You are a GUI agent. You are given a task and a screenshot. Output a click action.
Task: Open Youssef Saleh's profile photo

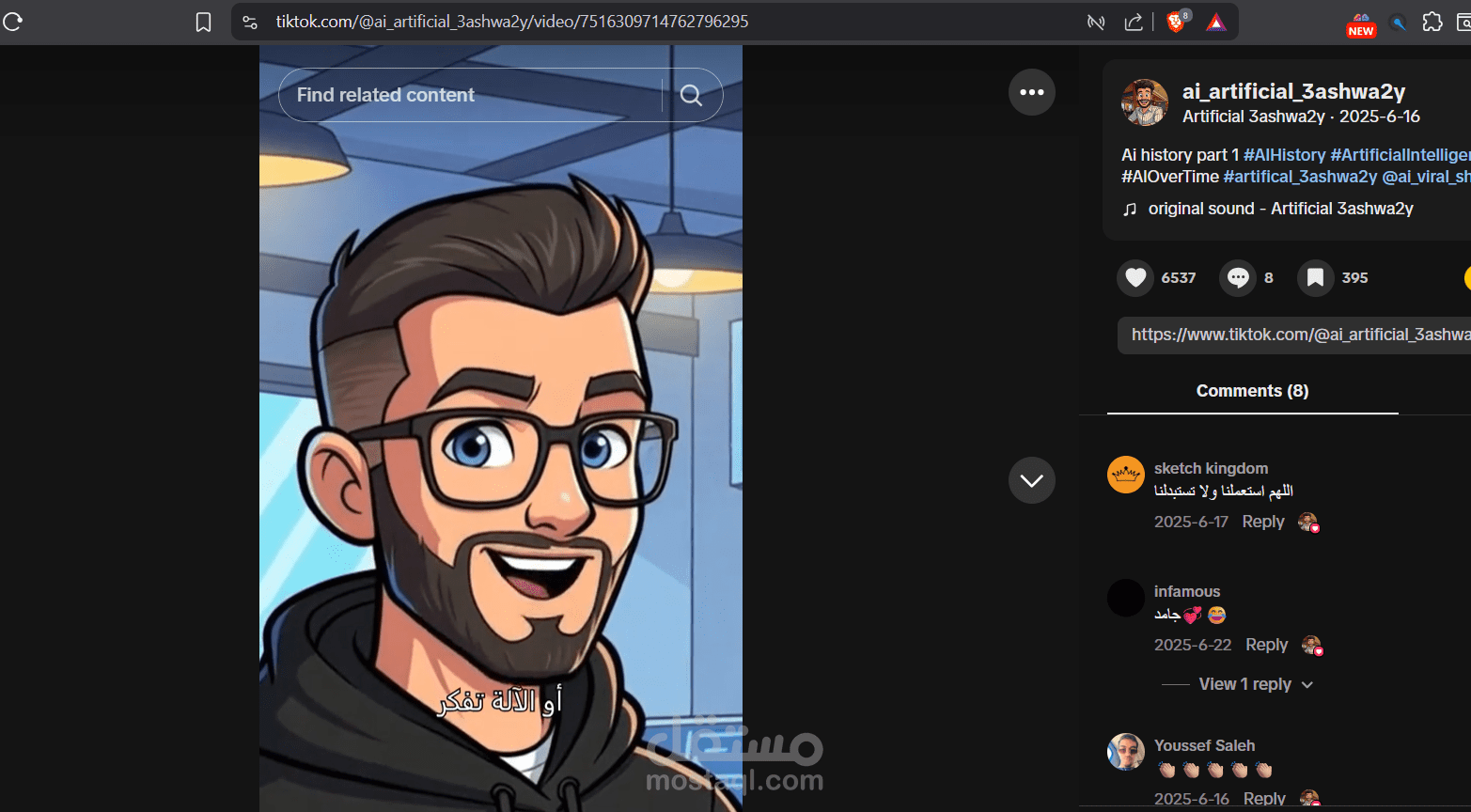tap(1126, 752)
